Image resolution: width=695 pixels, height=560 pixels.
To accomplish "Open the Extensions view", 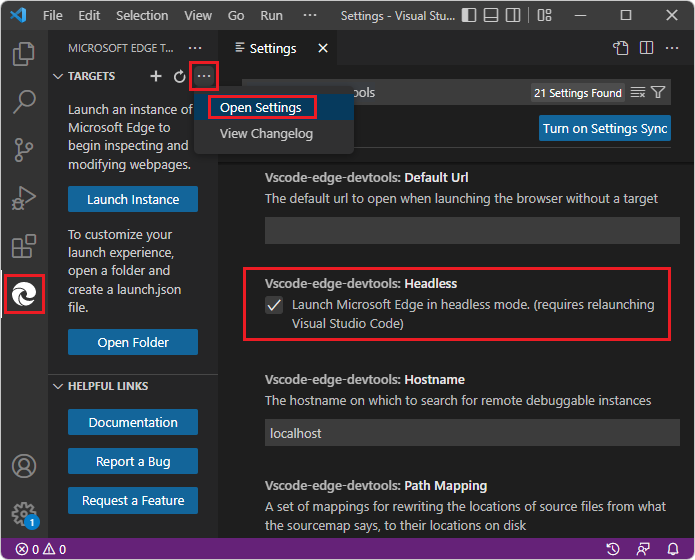I will pyautogui.click(x=23, y=246).
